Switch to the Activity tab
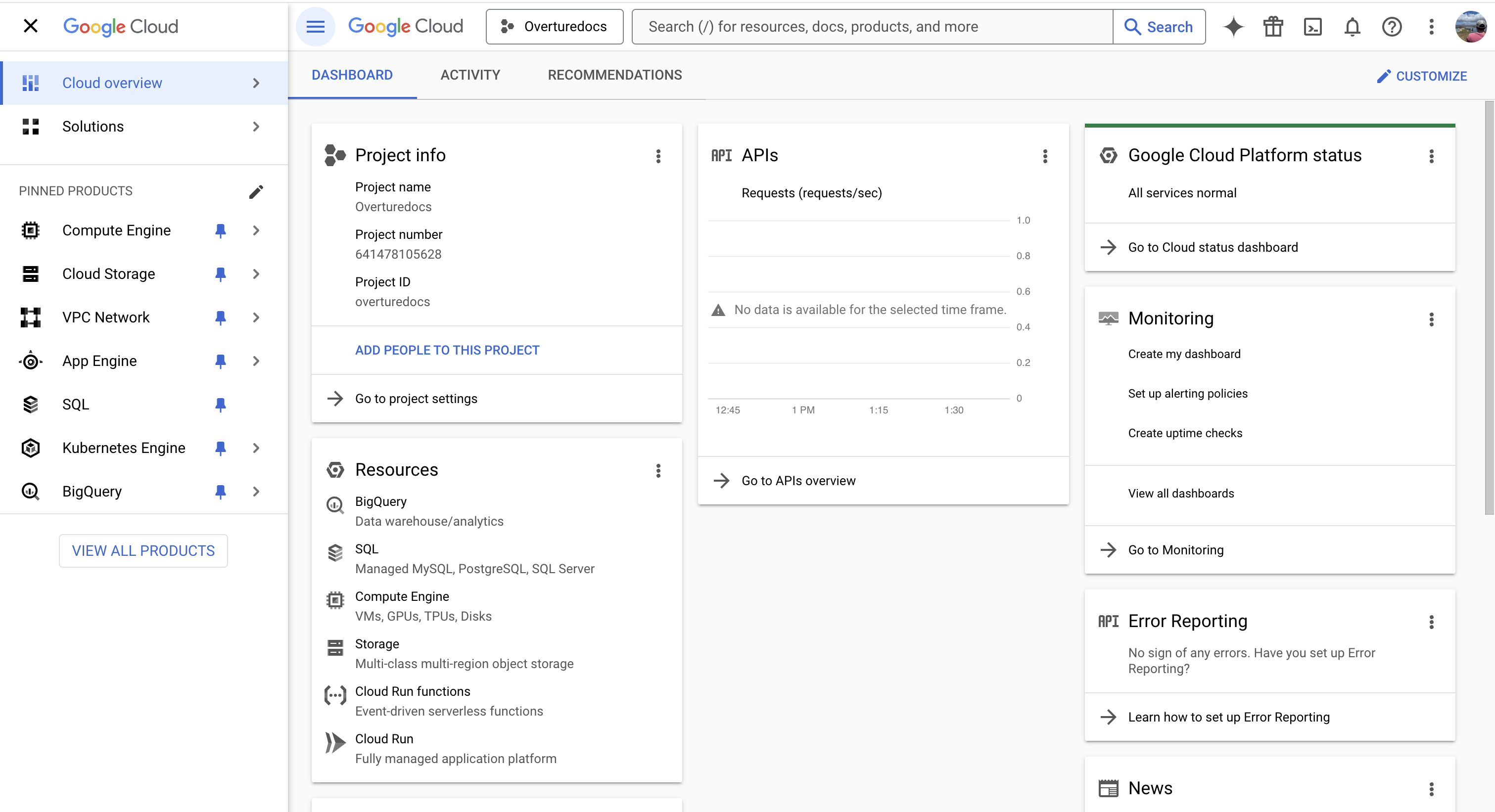Screen dimensions: 1495x812 pos(469,75)
